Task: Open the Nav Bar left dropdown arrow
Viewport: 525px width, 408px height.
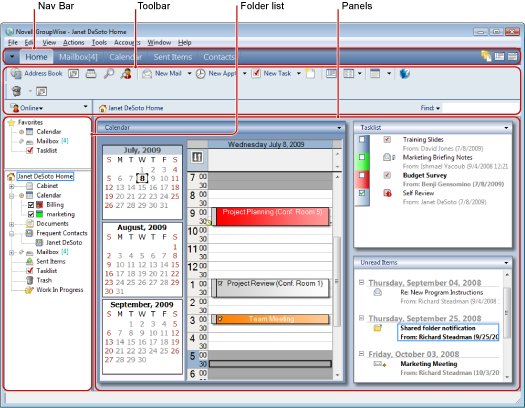Action: point(12,57)
